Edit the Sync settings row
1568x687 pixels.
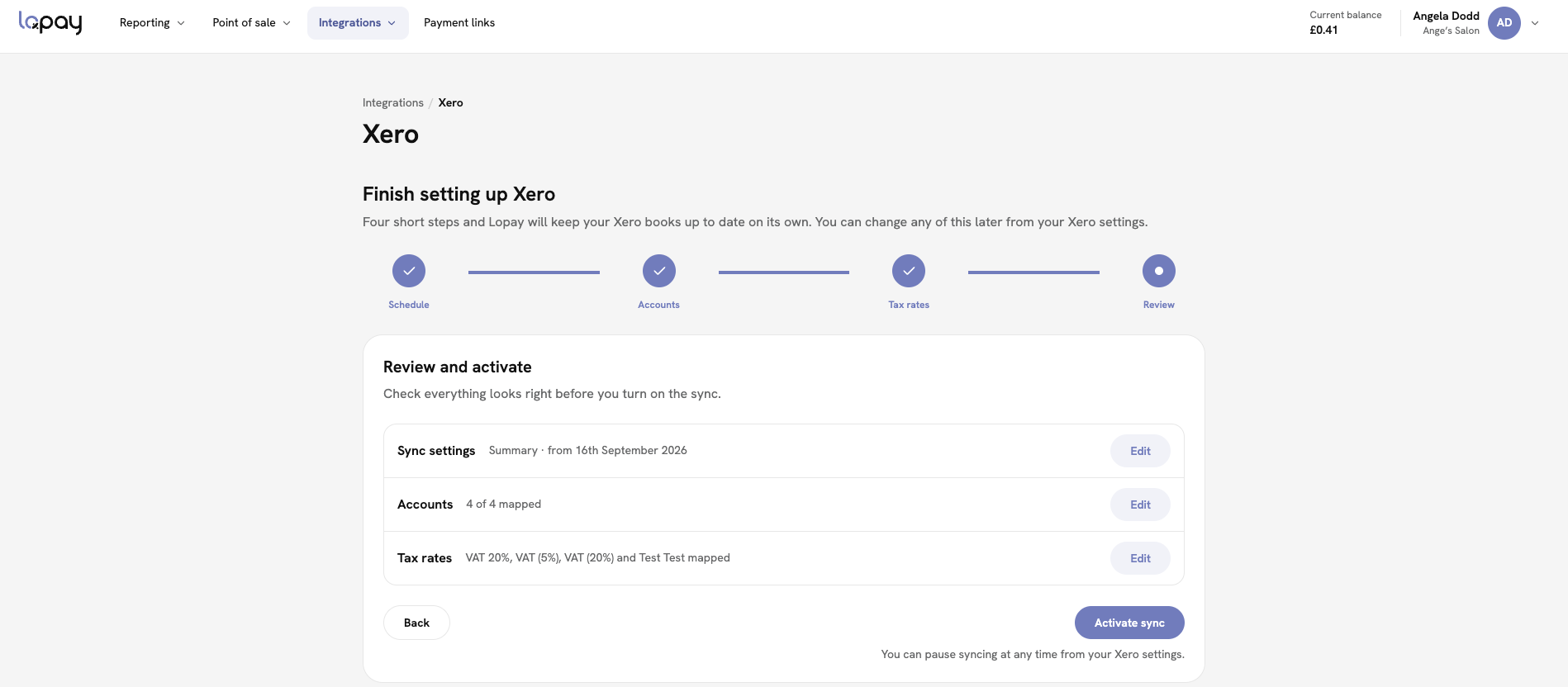click(1140, 451)
